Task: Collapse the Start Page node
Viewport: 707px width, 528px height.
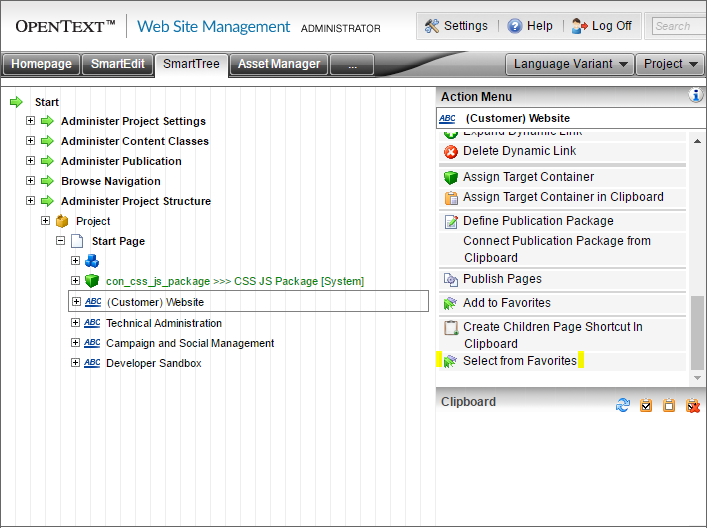Action: pos(60,240)
